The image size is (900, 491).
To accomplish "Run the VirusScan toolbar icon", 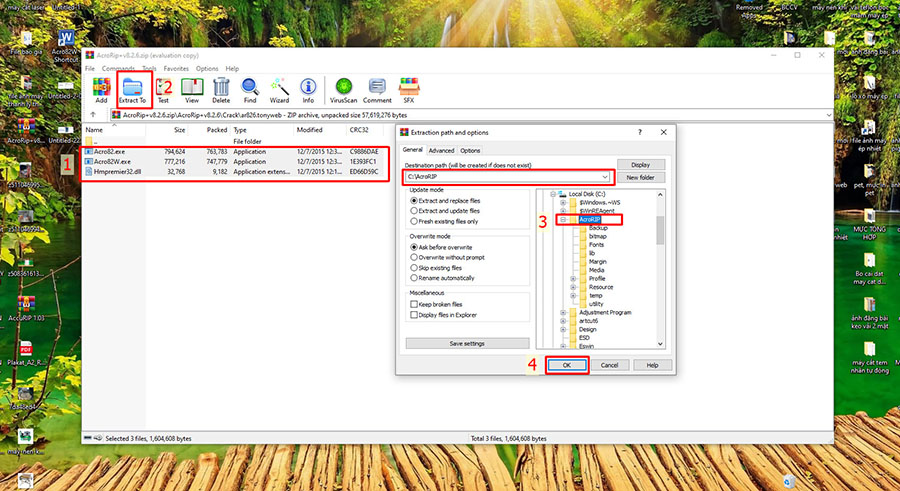I will (343, 90).
